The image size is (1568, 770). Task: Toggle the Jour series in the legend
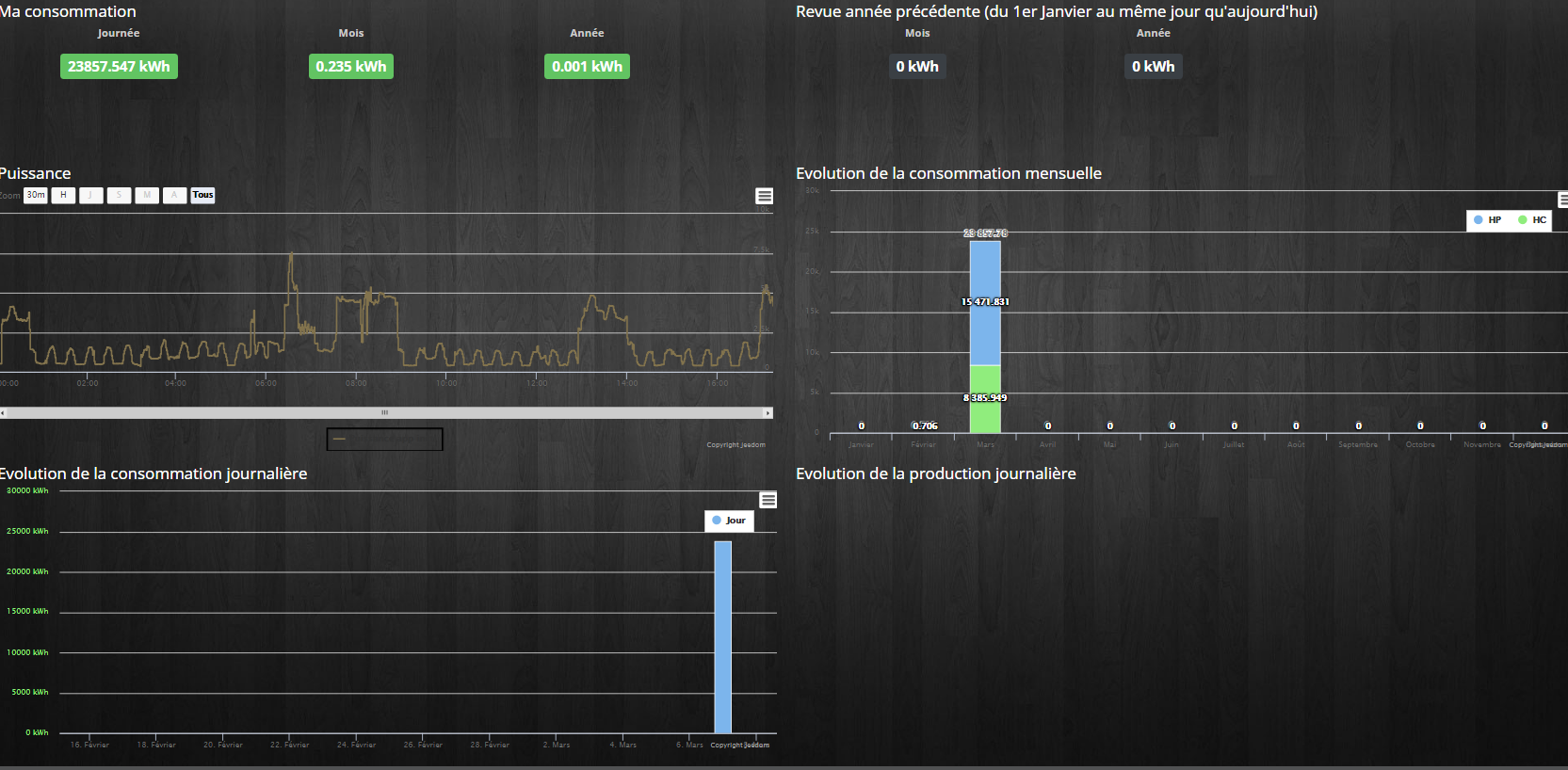729,521
